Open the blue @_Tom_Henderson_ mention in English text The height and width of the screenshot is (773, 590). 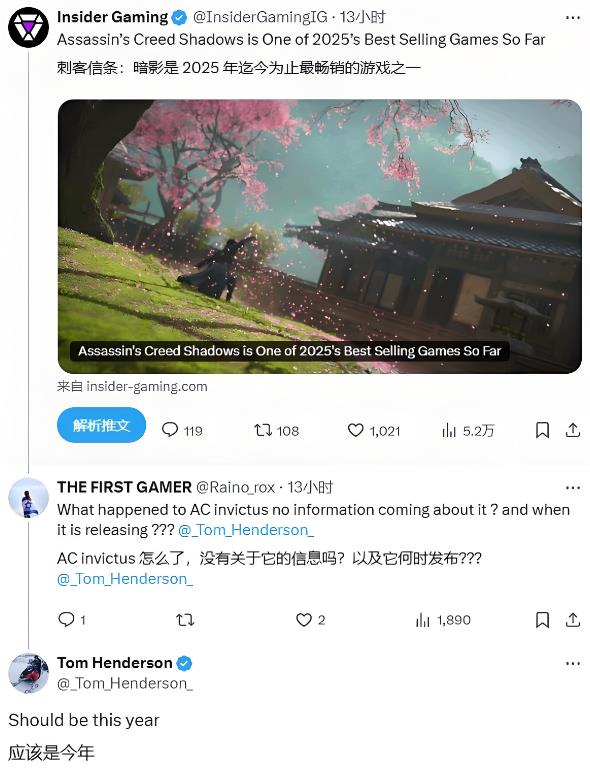click(246, 530)
